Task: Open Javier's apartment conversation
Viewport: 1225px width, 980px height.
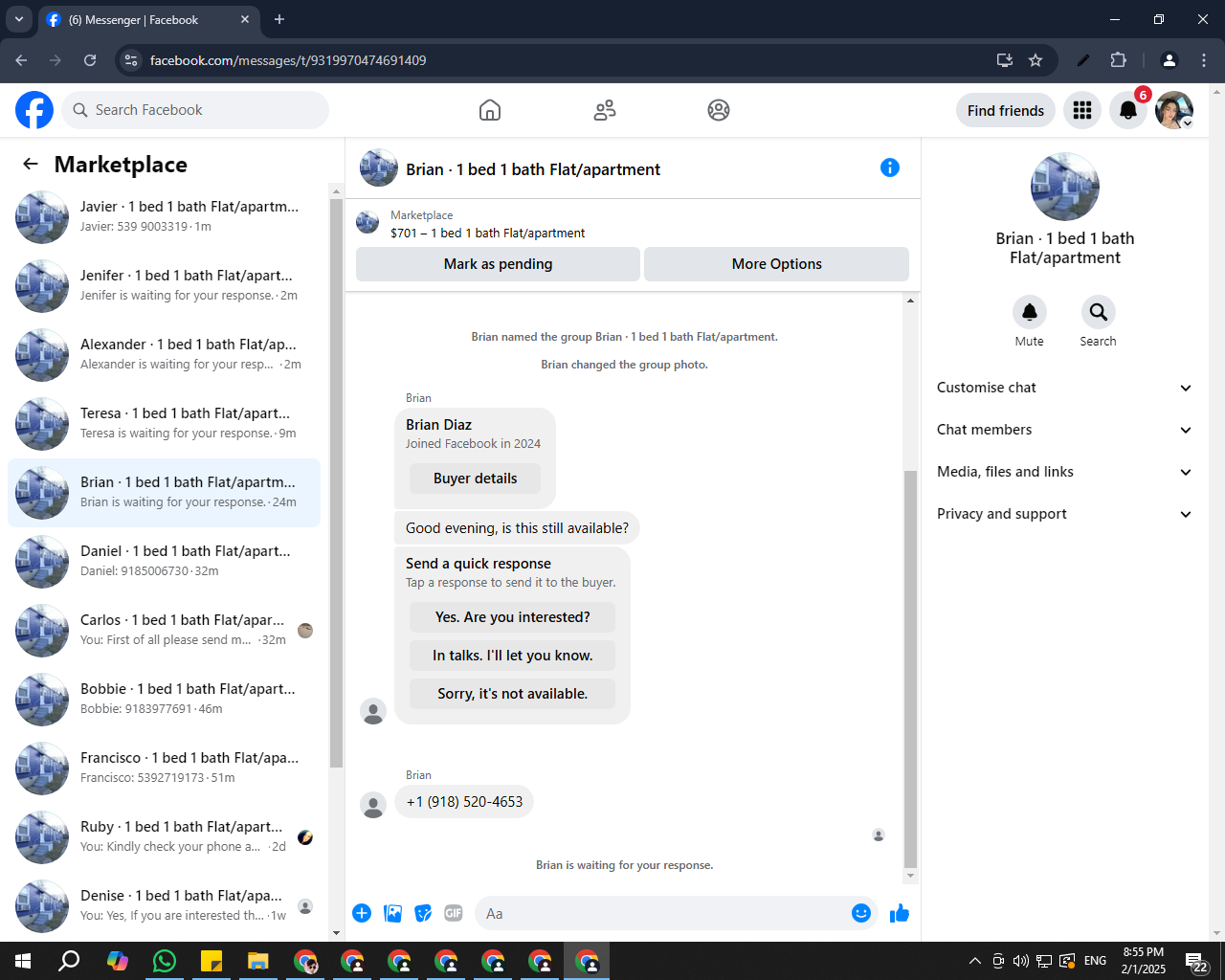Action: (165, 217)
